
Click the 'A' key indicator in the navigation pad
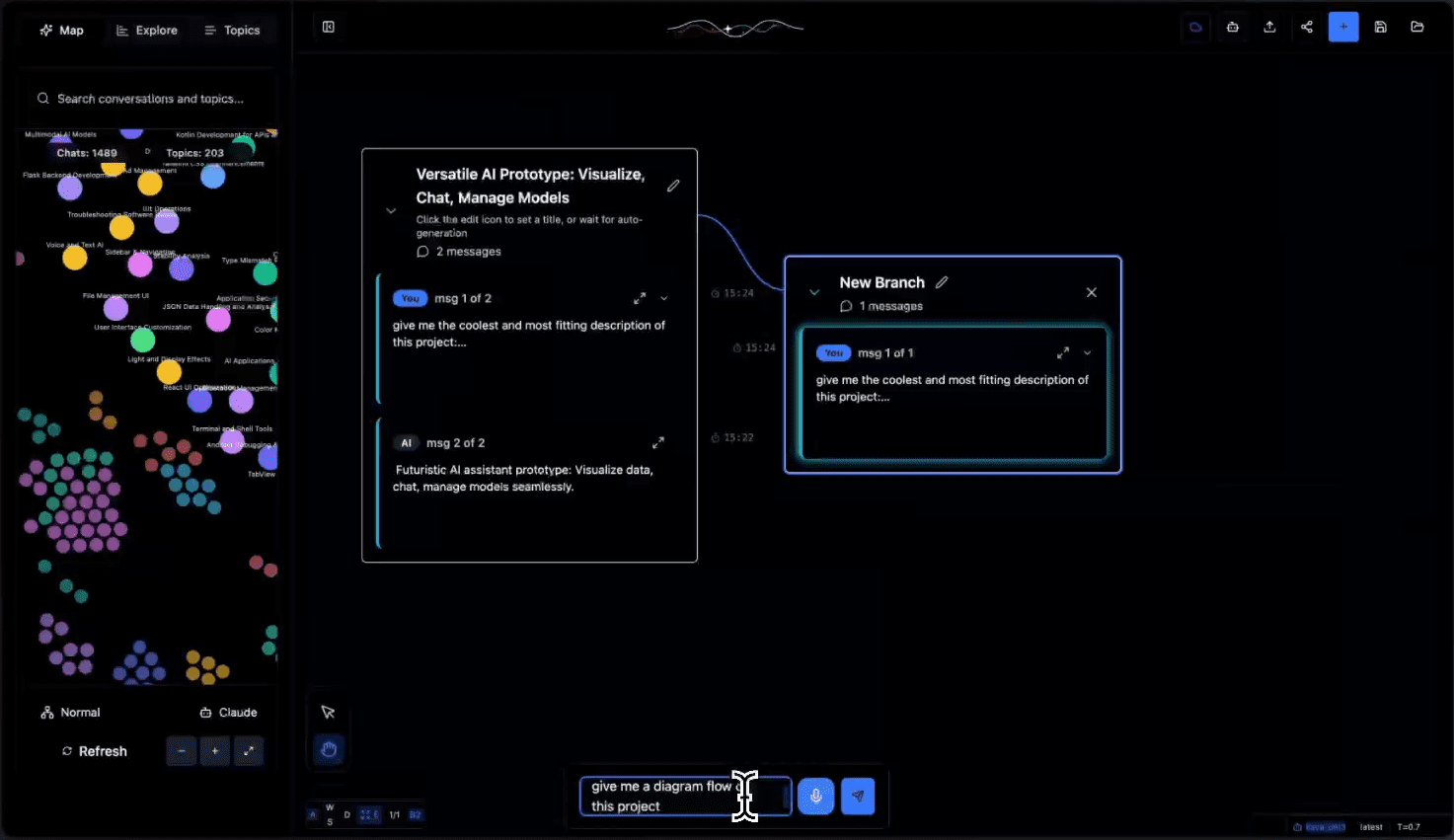click(x=313, y=815)
